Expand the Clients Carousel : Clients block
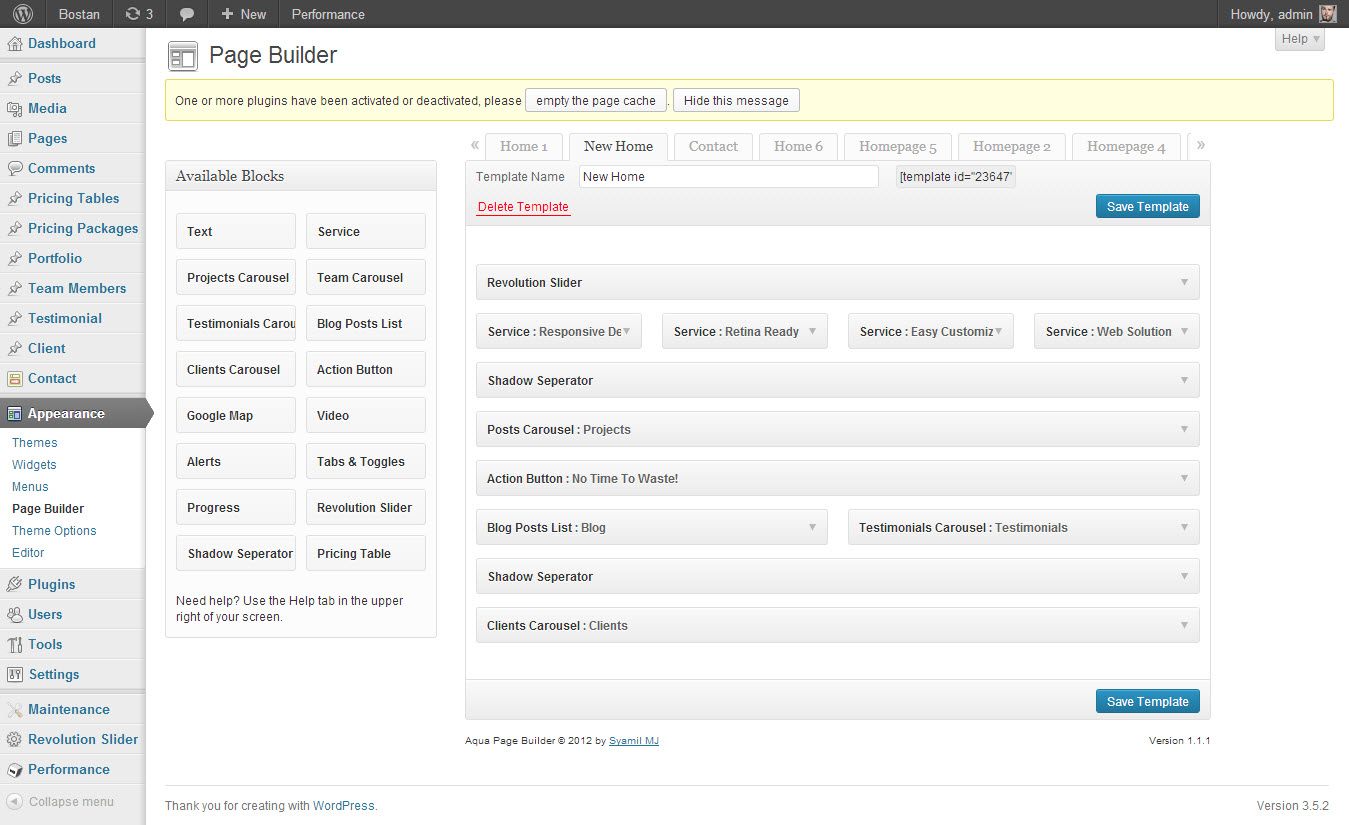The image size is (1349, 825). point(1184,625)
